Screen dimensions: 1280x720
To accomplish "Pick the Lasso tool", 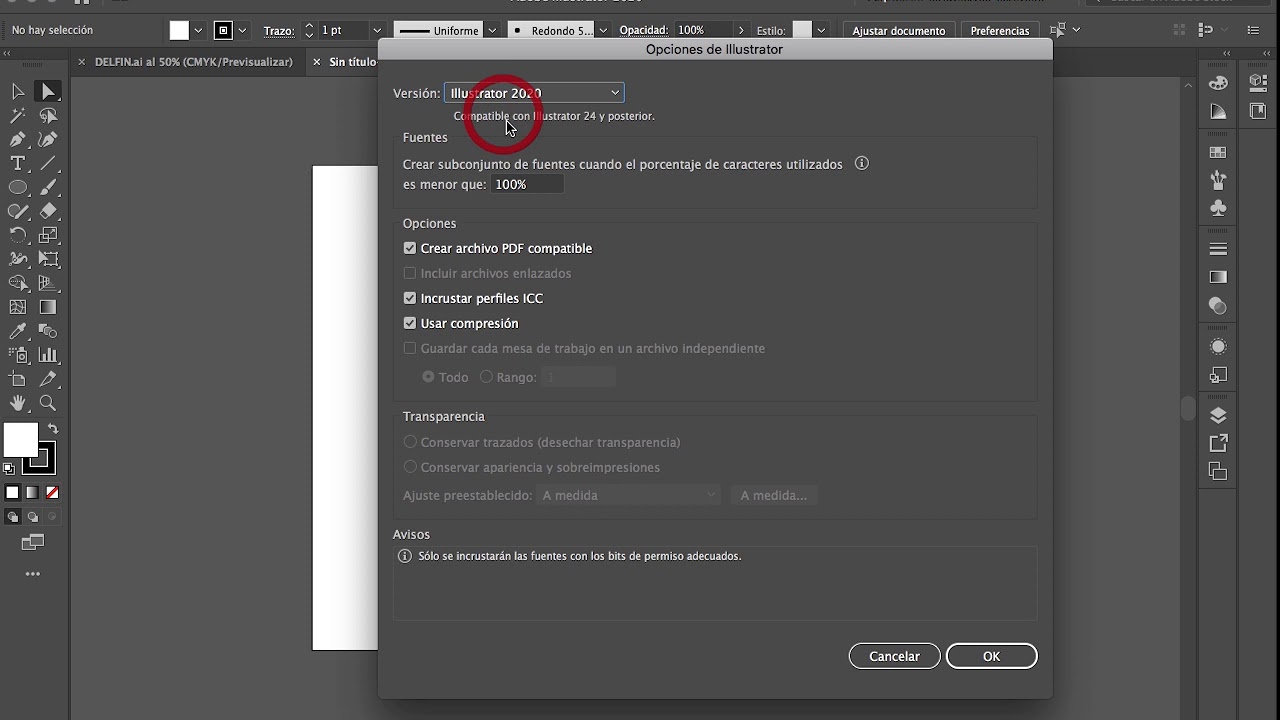I will (48, 115).
